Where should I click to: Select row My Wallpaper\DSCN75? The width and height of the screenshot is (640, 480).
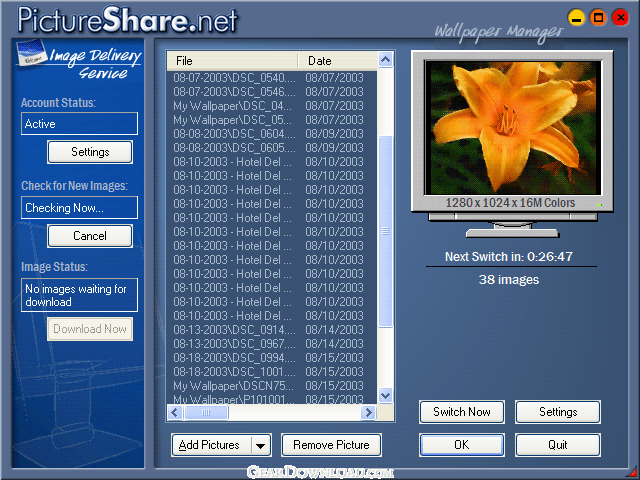coord(271,385)
